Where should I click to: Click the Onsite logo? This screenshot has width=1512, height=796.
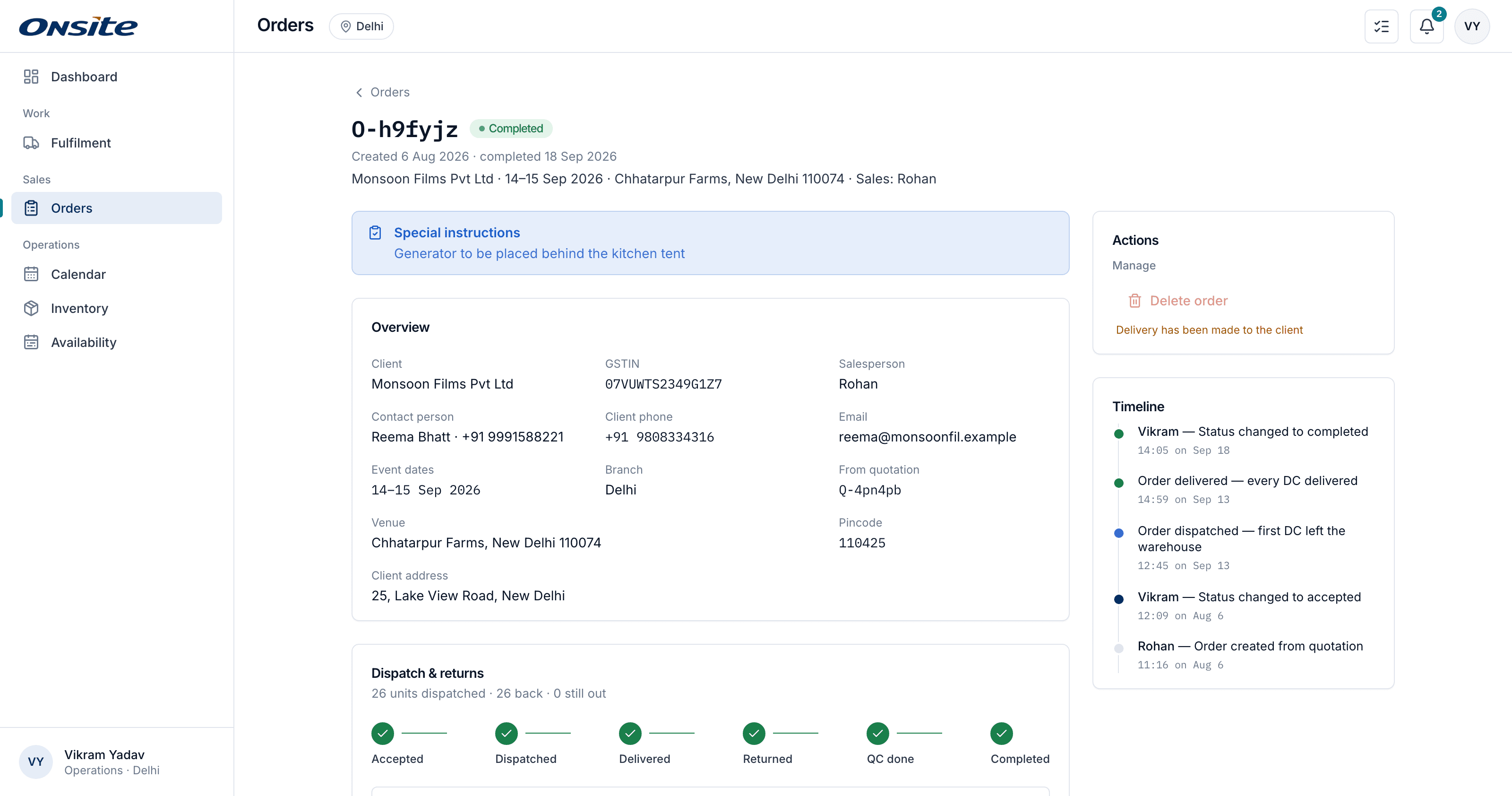78,26
